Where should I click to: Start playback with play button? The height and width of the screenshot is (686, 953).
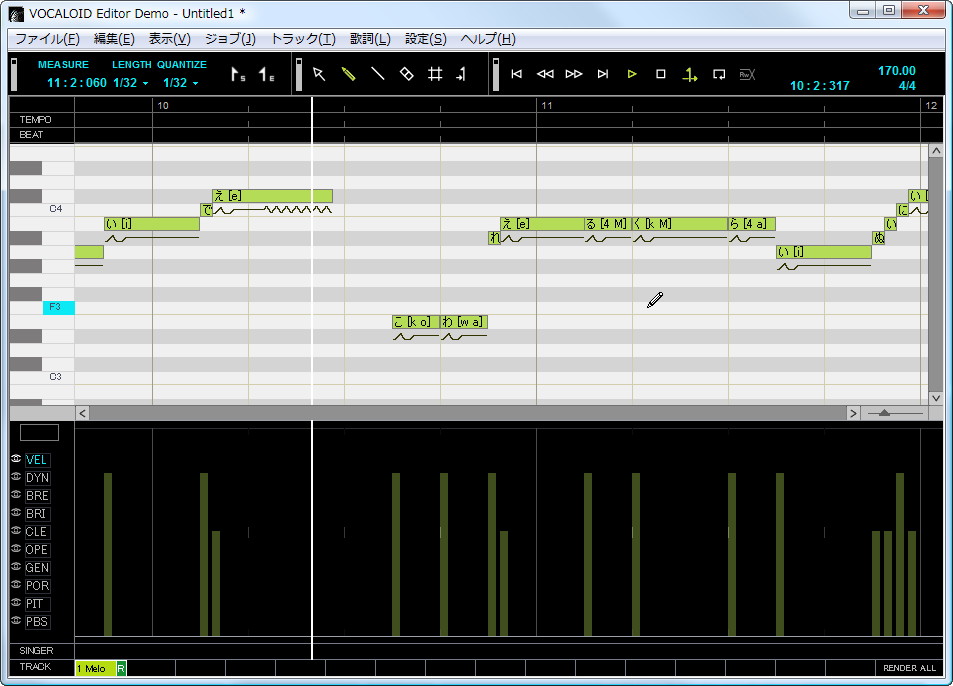(x=632, y=74)
